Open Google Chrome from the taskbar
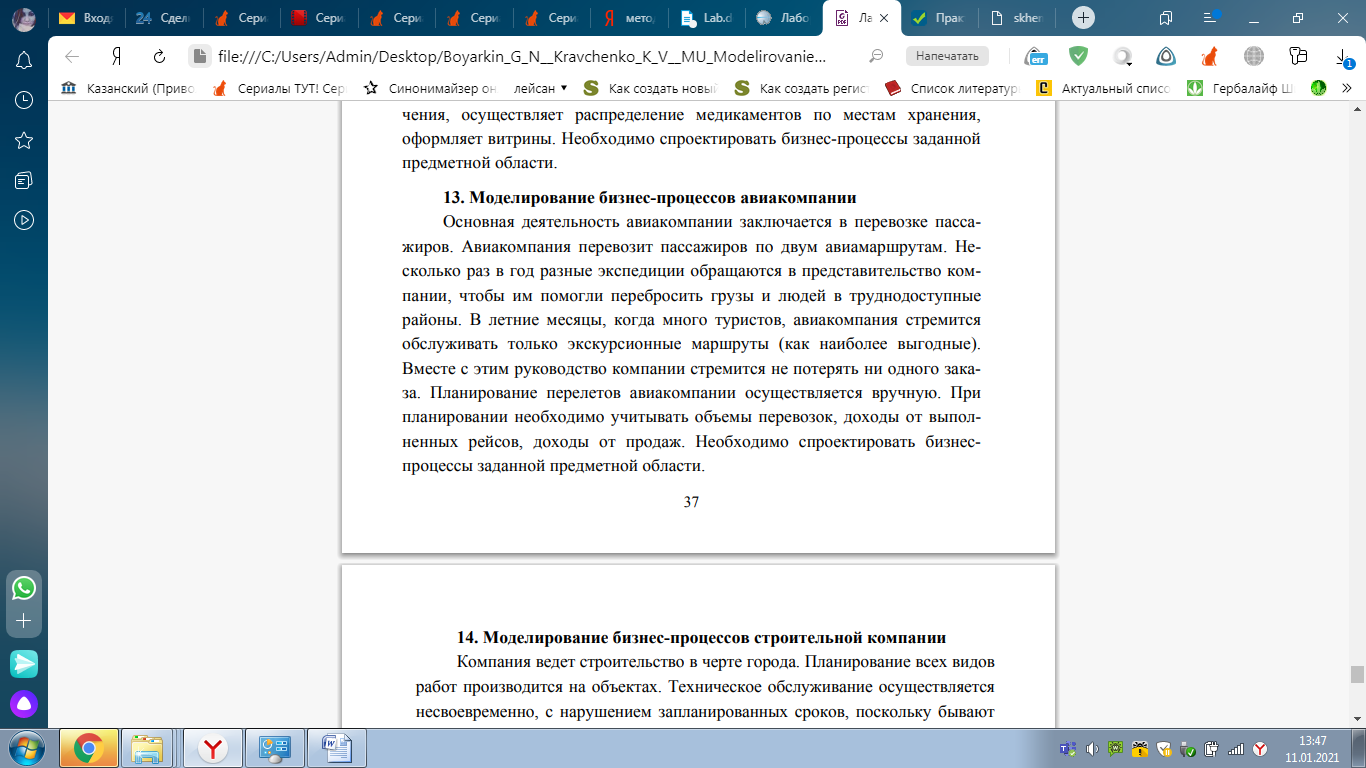Screen dimensions: 1366x768 (89, 748)
